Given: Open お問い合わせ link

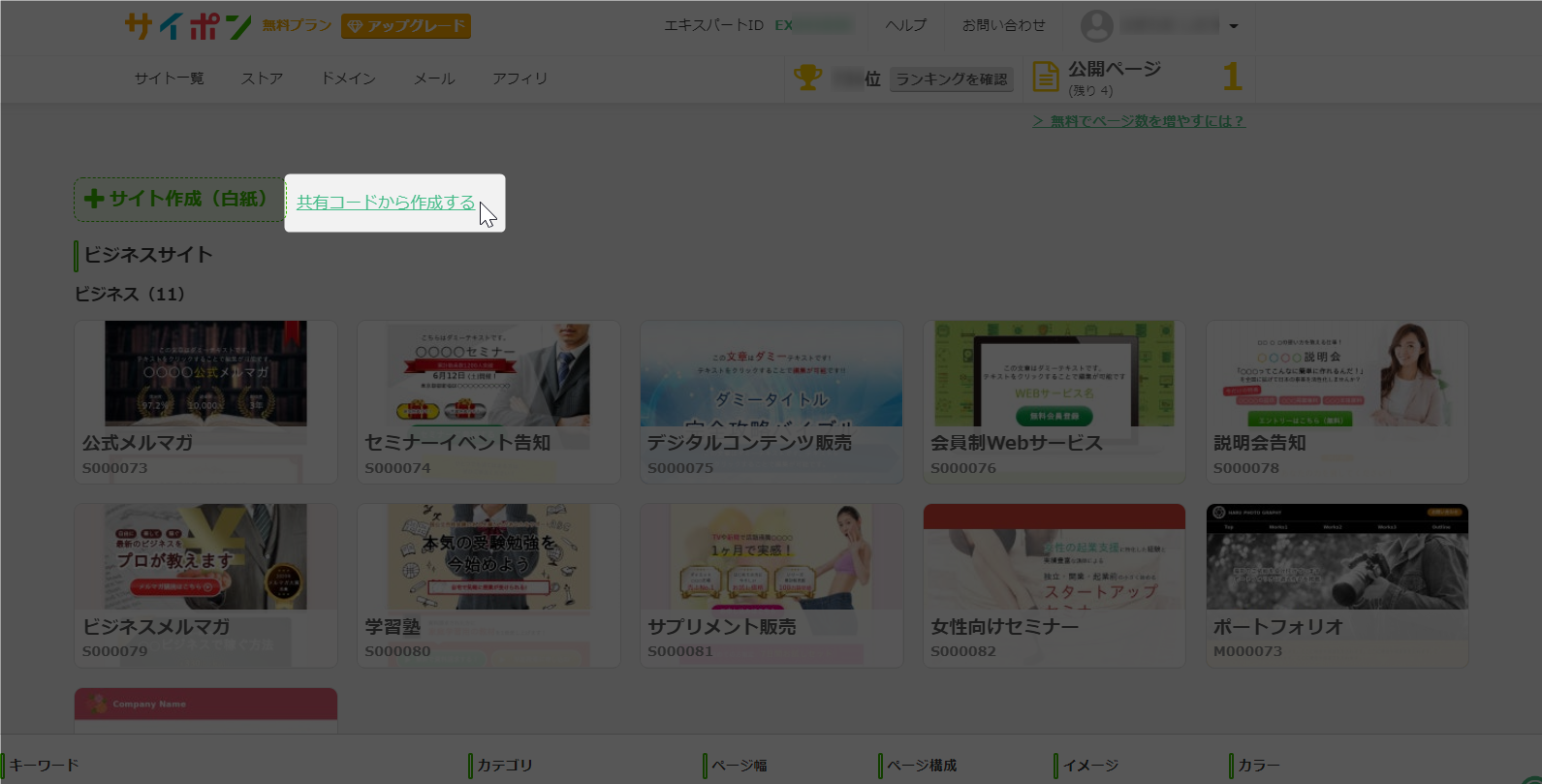Looking at the screenshot, I should [1004, 25].
